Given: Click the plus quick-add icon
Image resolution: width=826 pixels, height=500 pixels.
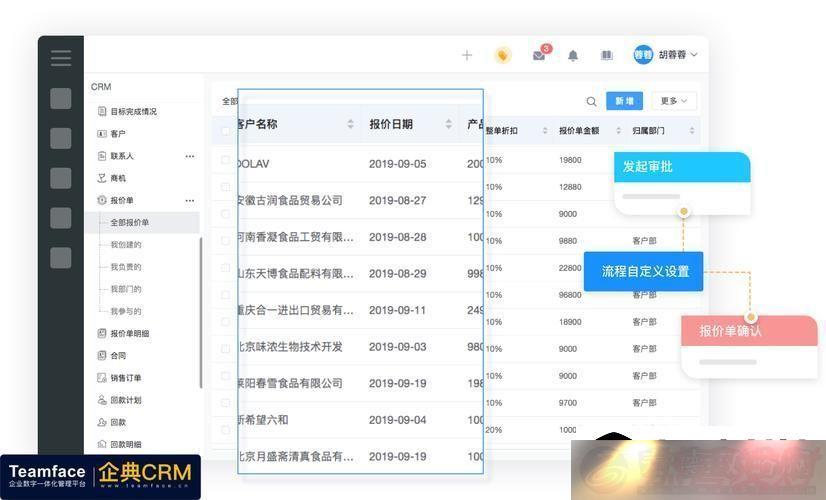Looking at the screenshot, I should coord(467,55).
